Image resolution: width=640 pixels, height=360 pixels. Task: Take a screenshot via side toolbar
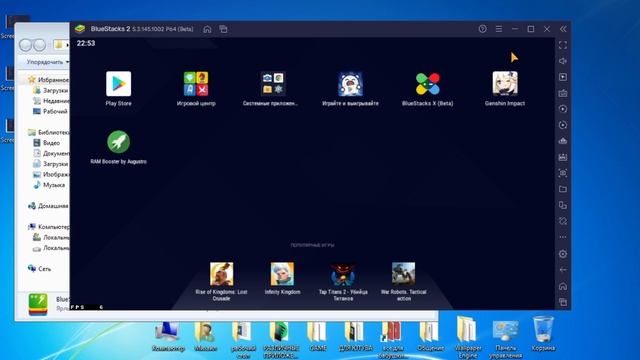click(563, 173)
